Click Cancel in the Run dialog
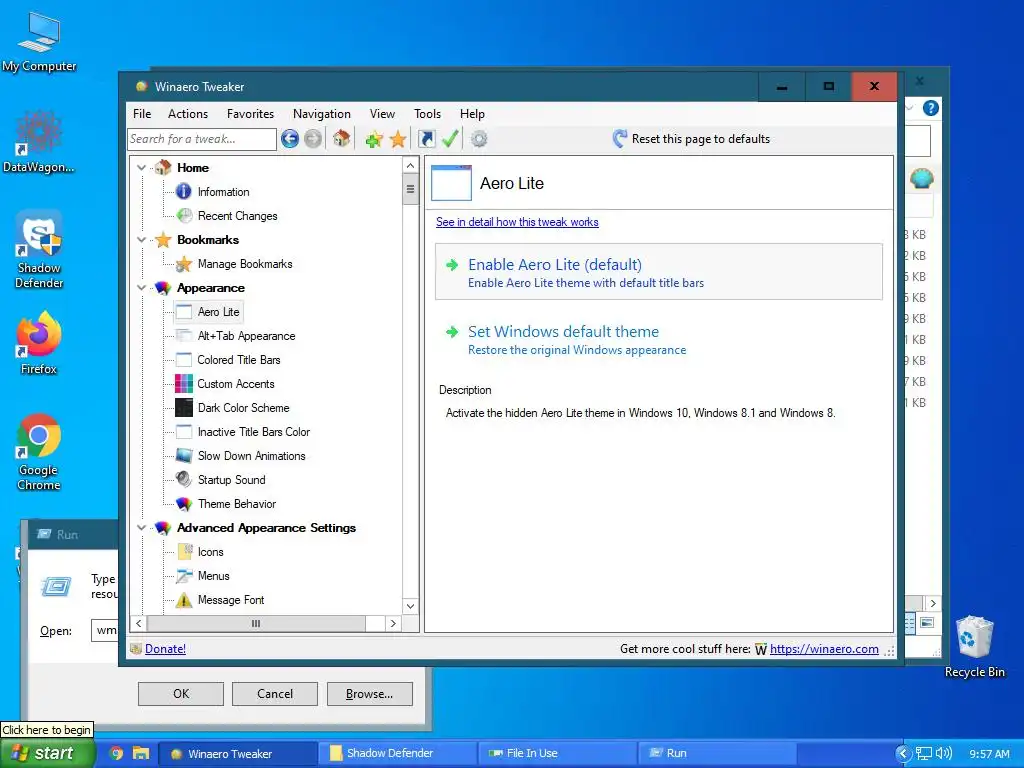The width and height of the screenshot is (1024, 768). tap(275, 694)
